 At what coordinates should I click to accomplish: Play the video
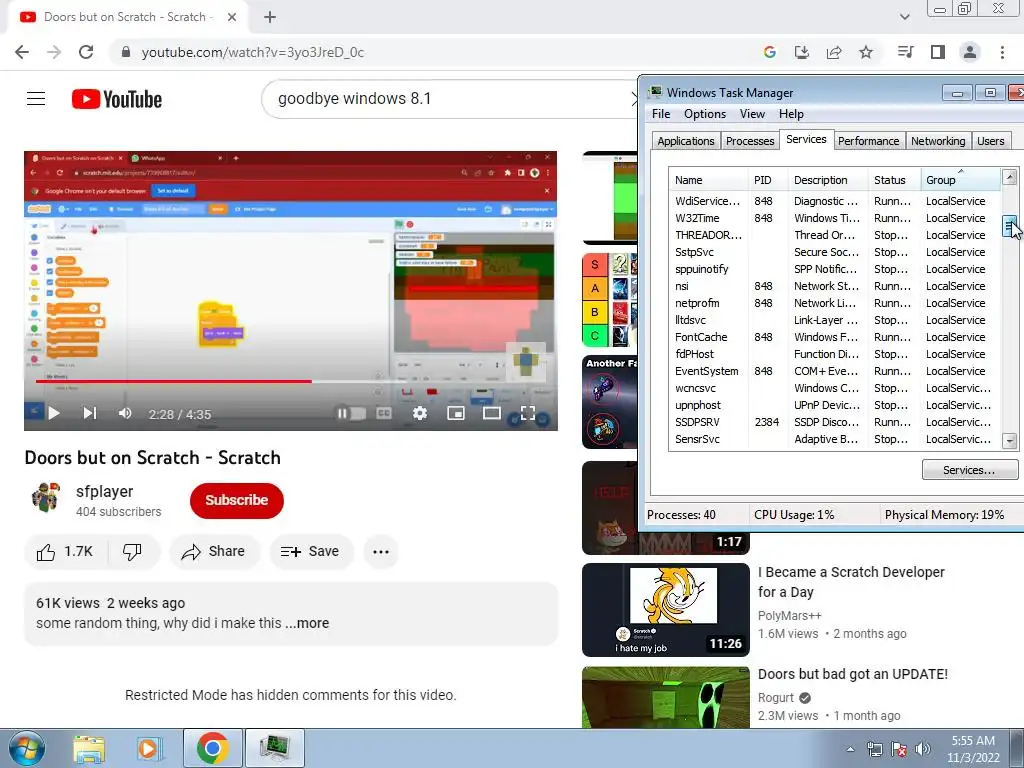[x=54, y=413]
